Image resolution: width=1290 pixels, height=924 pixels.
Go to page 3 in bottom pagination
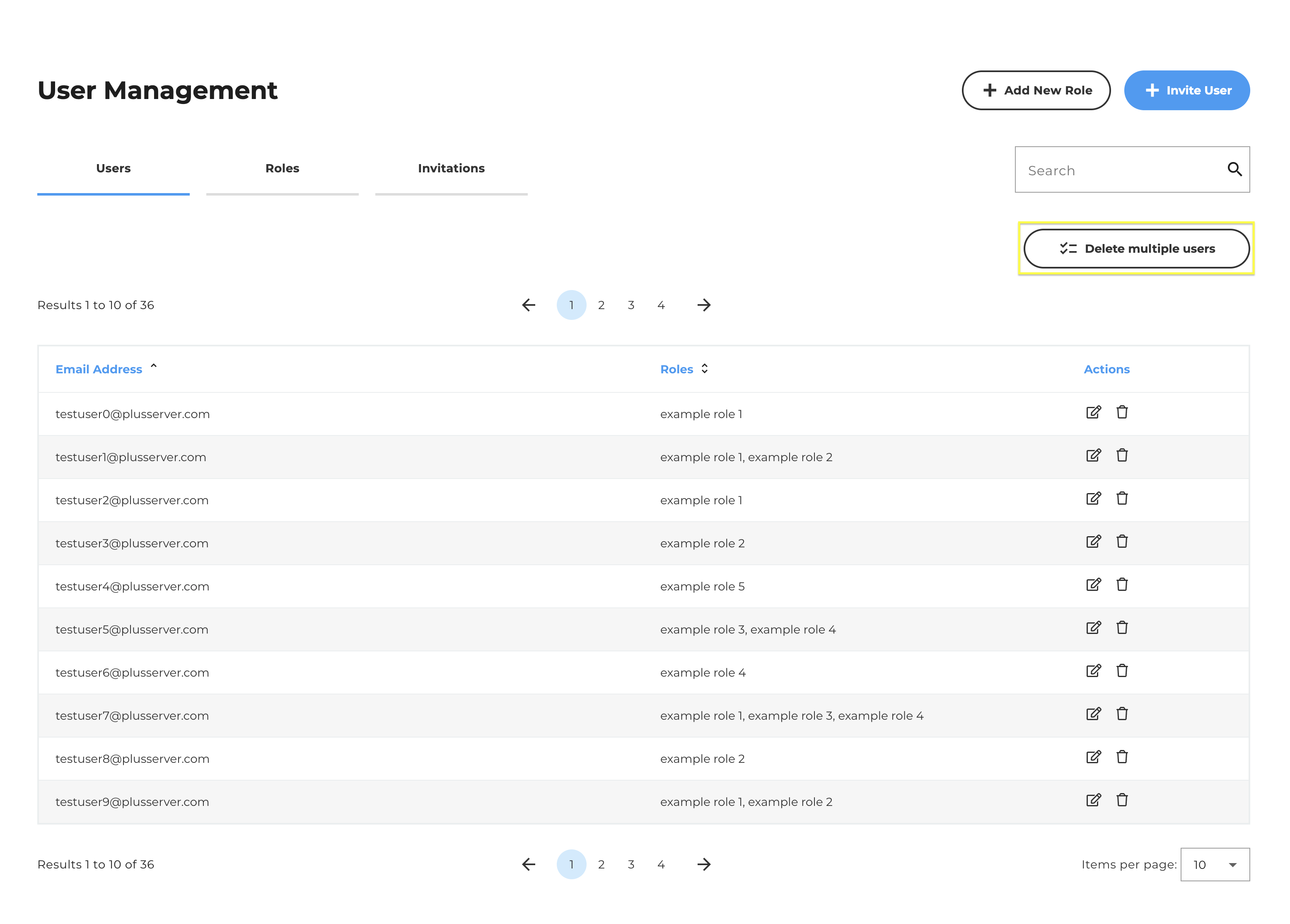pyautogui.click(x=631, y=864)
